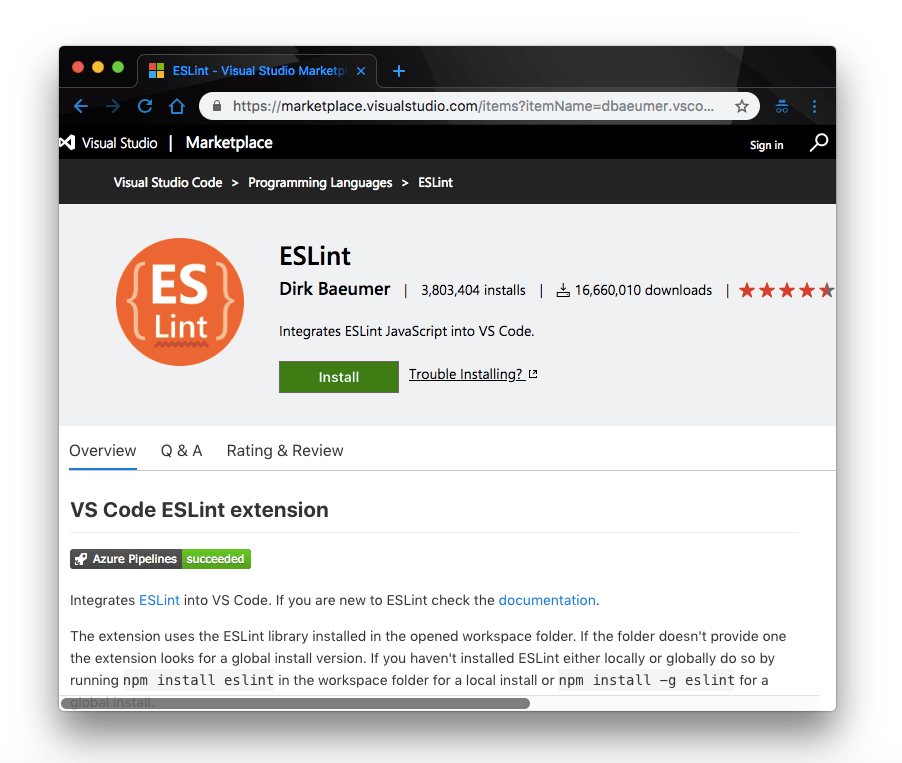902x763 pixels.
Task: Click the ESLint extension logo
Action: [180, 302]
